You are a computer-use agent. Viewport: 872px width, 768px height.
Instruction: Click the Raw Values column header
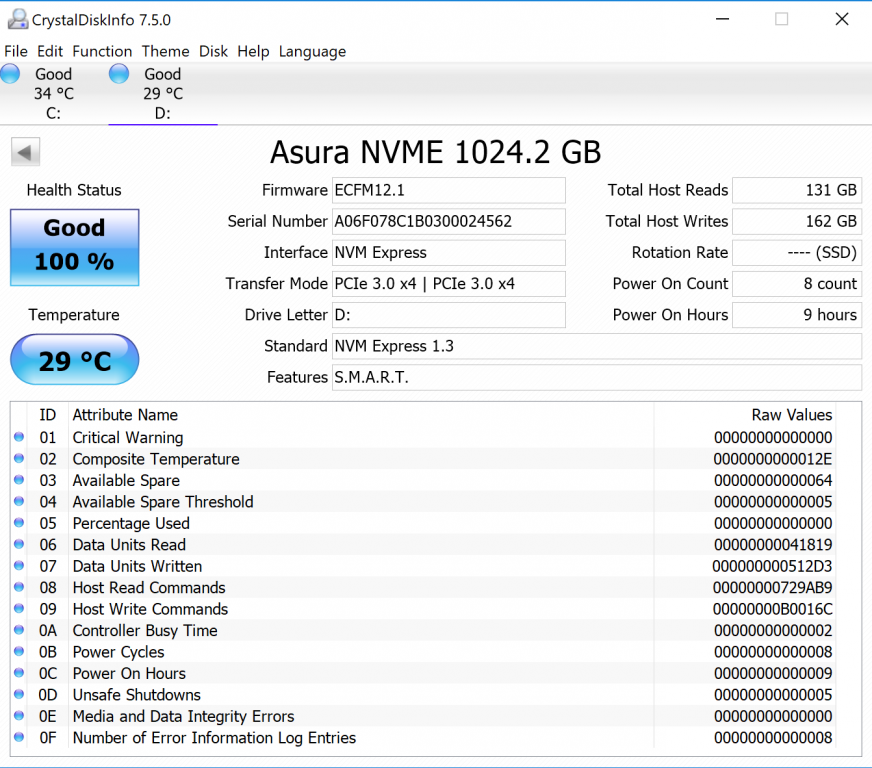pos(791,415)
